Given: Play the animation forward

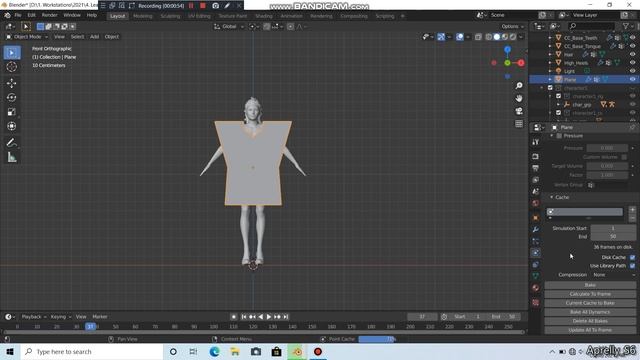Looking at the screenshot, I should click(x=269, y=317).
